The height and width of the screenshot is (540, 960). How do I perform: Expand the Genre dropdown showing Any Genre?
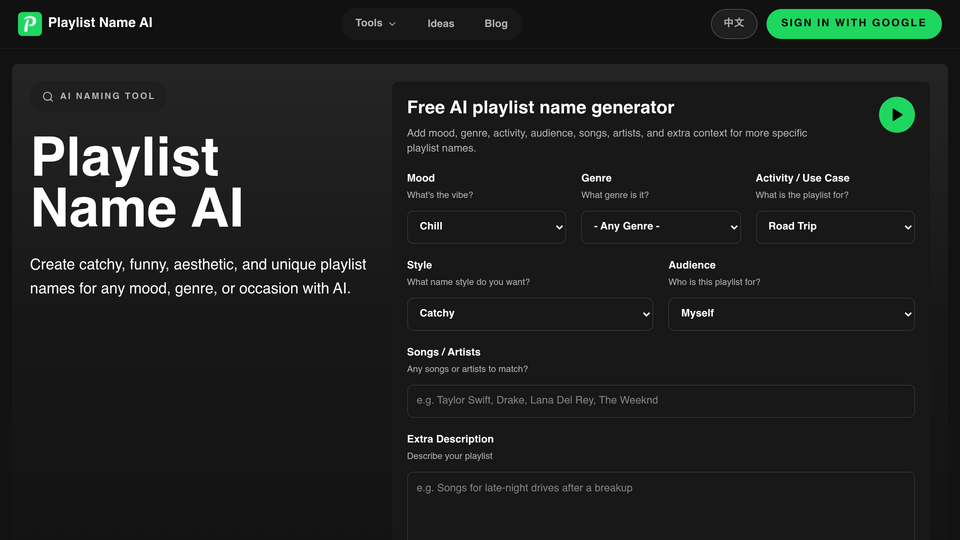(x=661, y=227)
